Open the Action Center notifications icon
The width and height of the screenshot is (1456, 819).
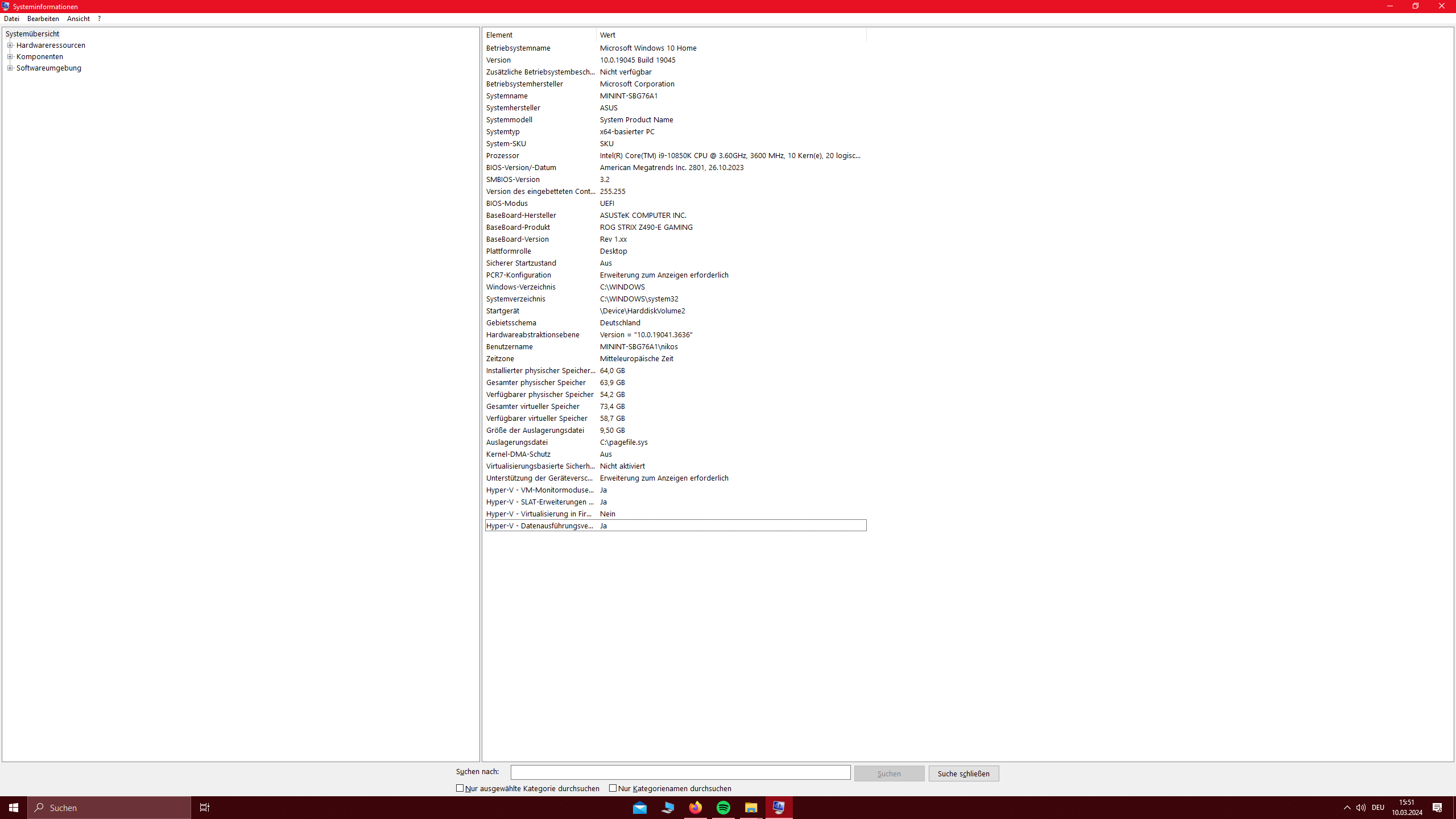click(x=1437, y=808)
